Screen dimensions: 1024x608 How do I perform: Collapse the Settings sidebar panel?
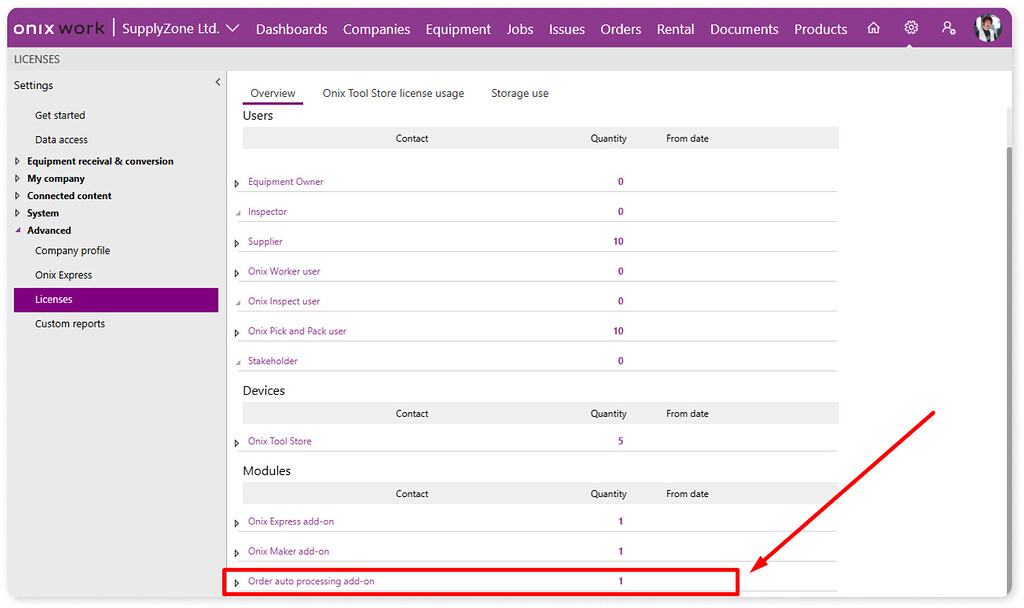pyautogui.click(x=219, y=84)
